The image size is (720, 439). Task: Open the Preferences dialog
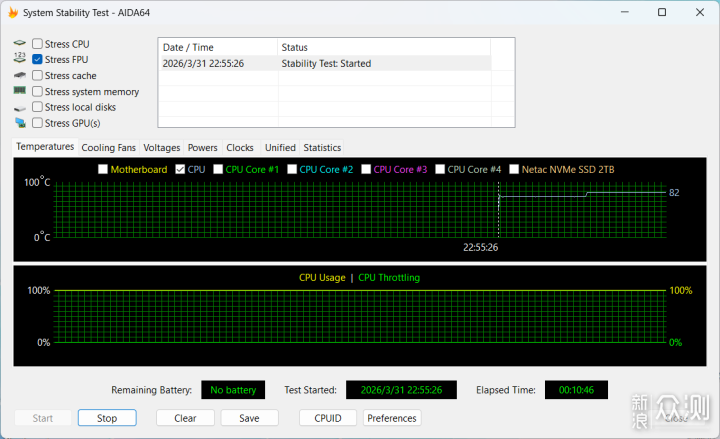392,418
